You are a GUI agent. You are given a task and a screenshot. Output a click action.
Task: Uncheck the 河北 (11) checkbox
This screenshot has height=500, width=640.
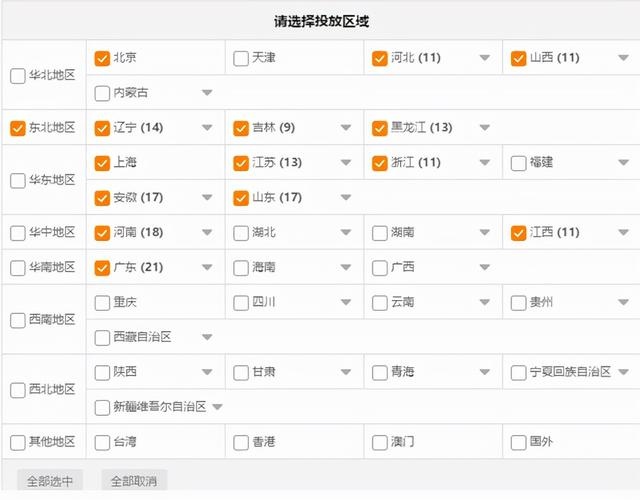tap(380, 58)
